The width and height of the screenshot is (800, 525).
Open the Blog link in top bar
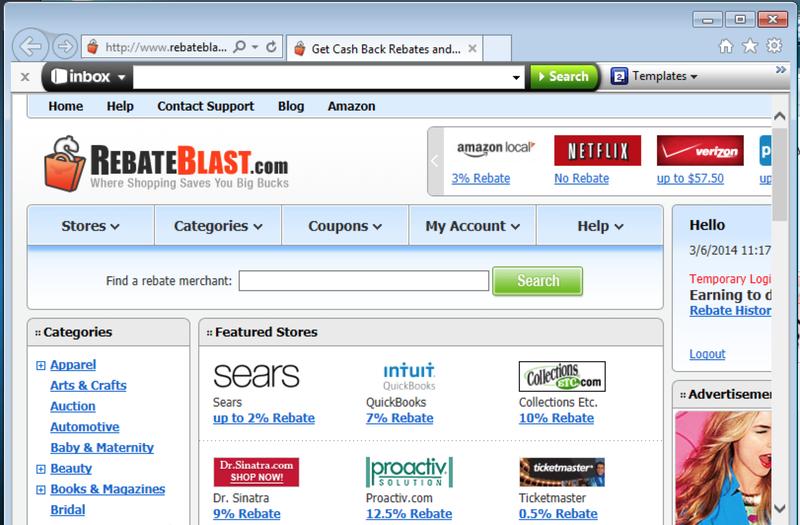pyautogui.click(x=291, y=106)
